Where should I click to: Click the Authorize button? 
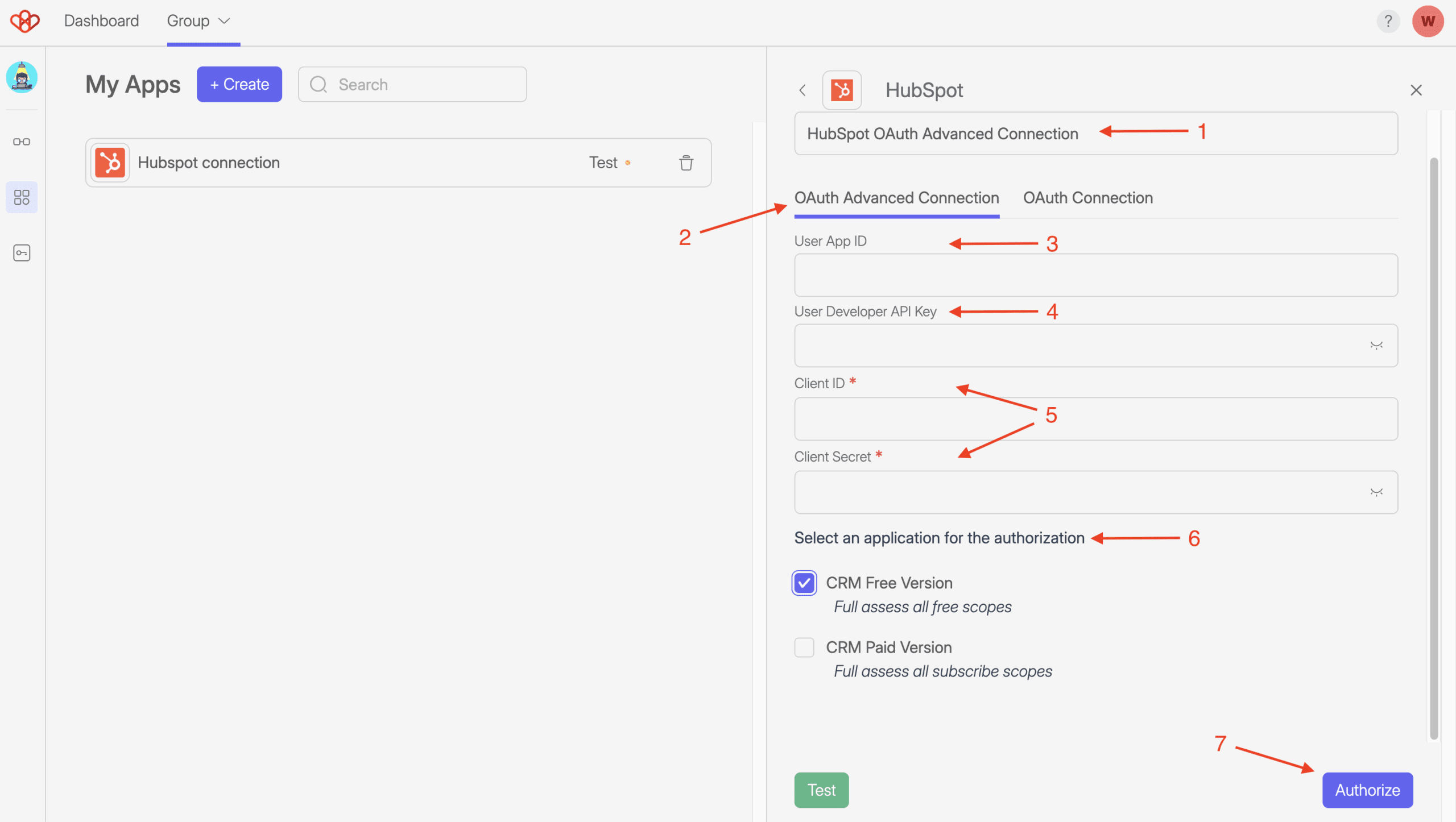tap(1367, 790)
